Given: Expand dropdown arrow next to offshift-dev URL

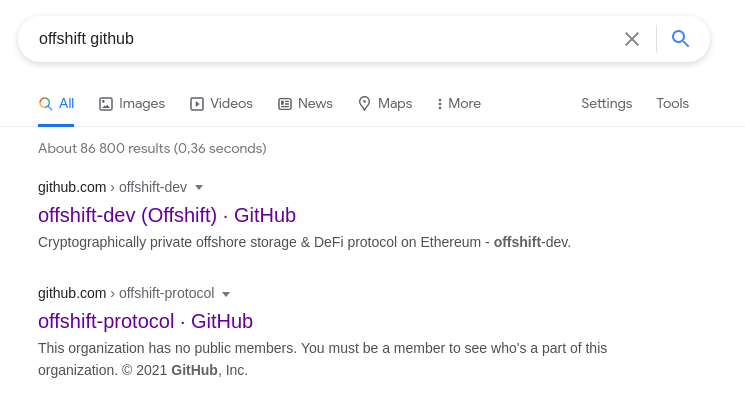Looking at the screenshot, I should (x=199, y=187).
